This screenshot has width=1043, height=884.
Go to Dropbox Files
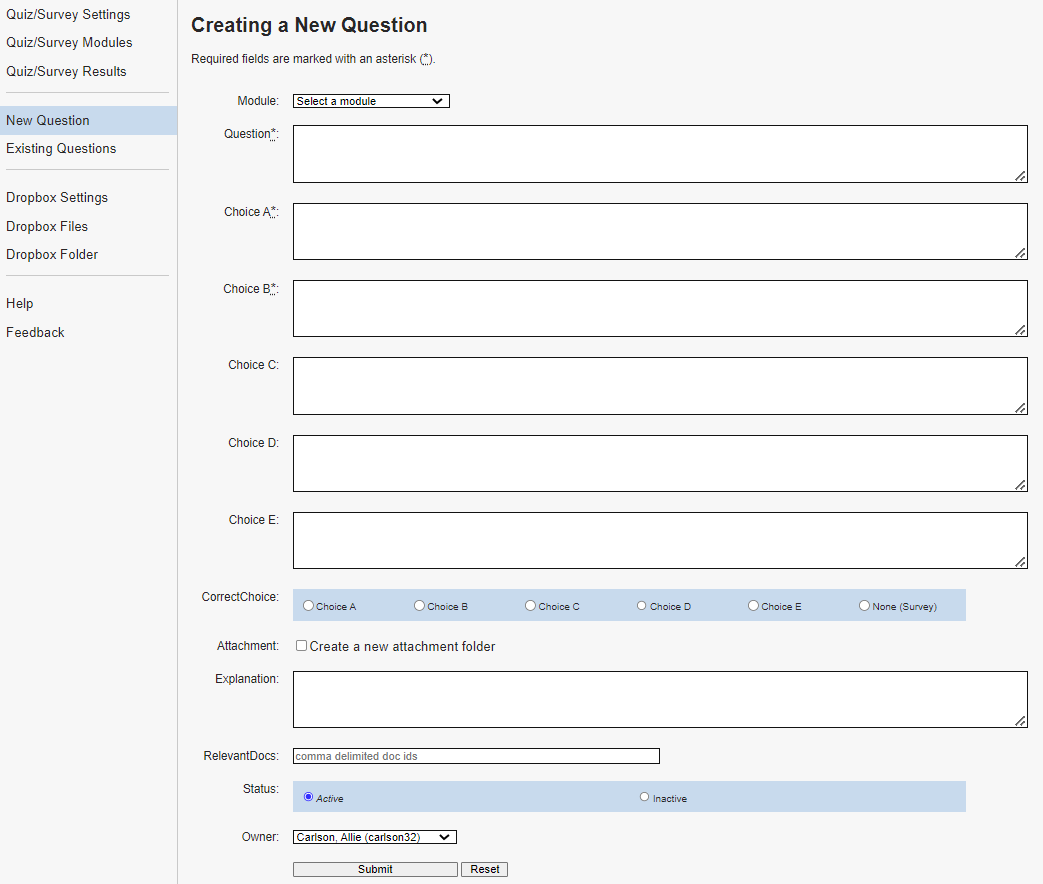pyautogui.click(x=47, y=226)
